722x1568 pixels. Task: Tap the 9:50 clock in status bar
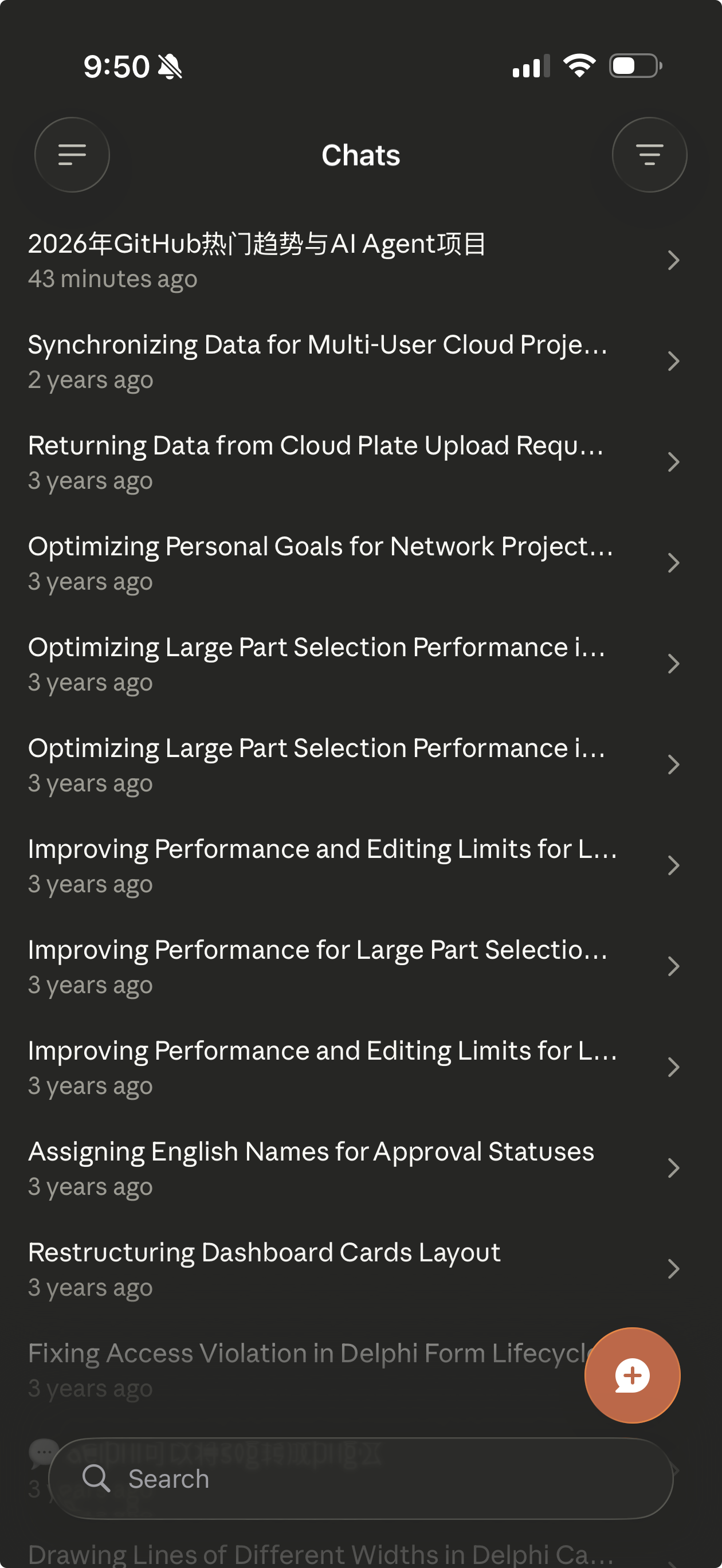pyautogui.click(x=116, y=66)
